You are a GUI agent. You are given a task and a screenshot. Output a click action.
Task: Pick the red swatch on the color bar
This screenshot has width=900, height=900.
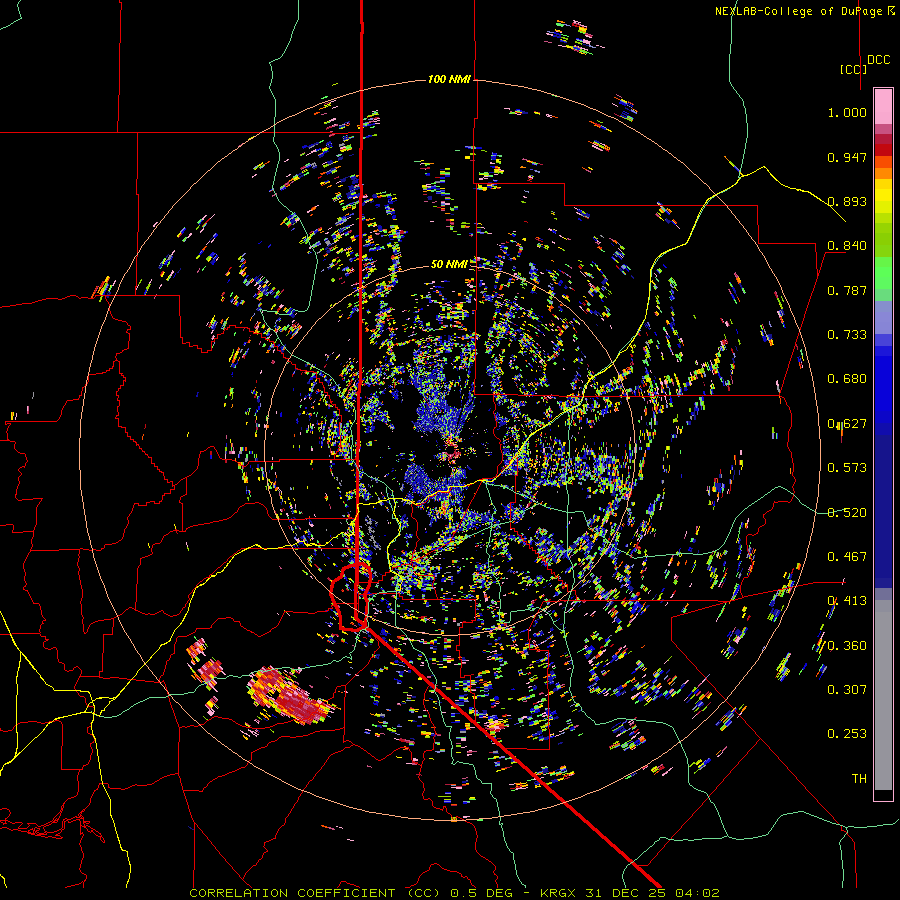[883, 149]
